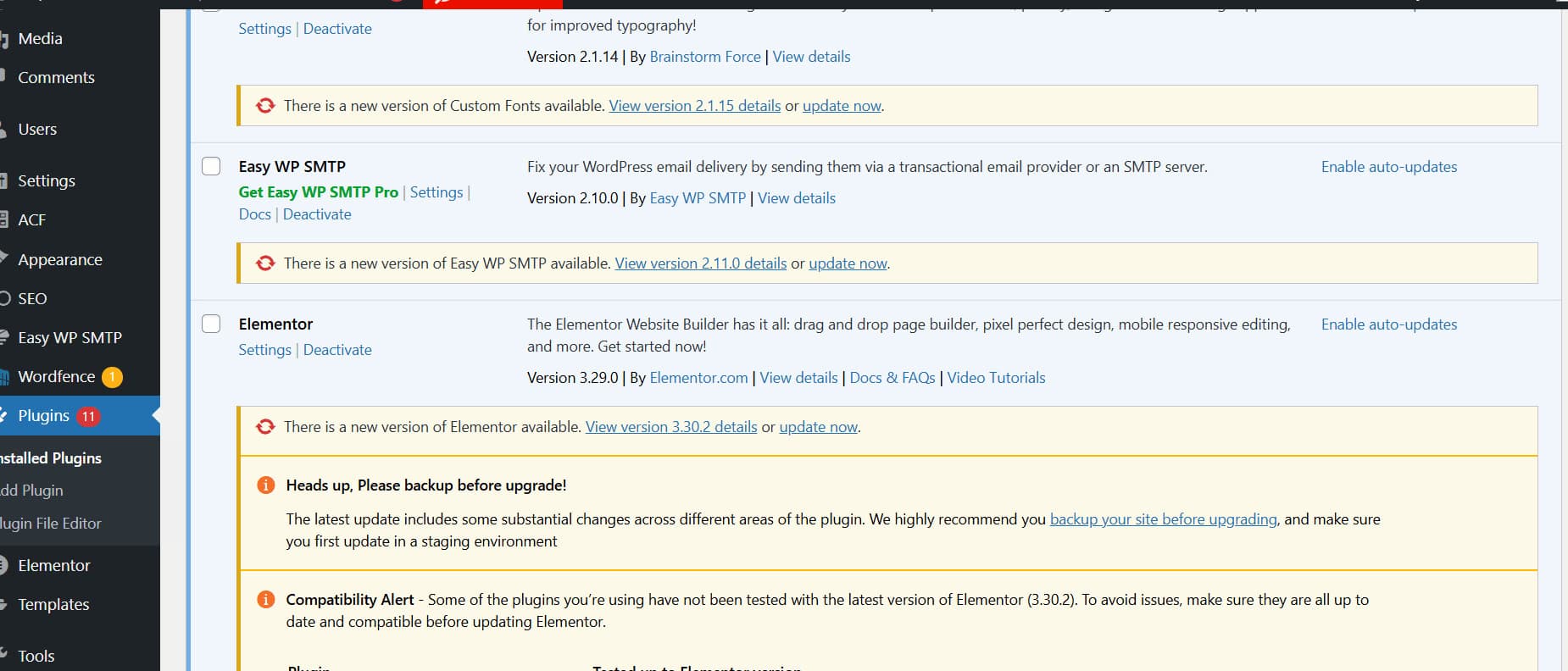
Task: Open Tools sidebar menu
Action: click(x=36, y=656)
